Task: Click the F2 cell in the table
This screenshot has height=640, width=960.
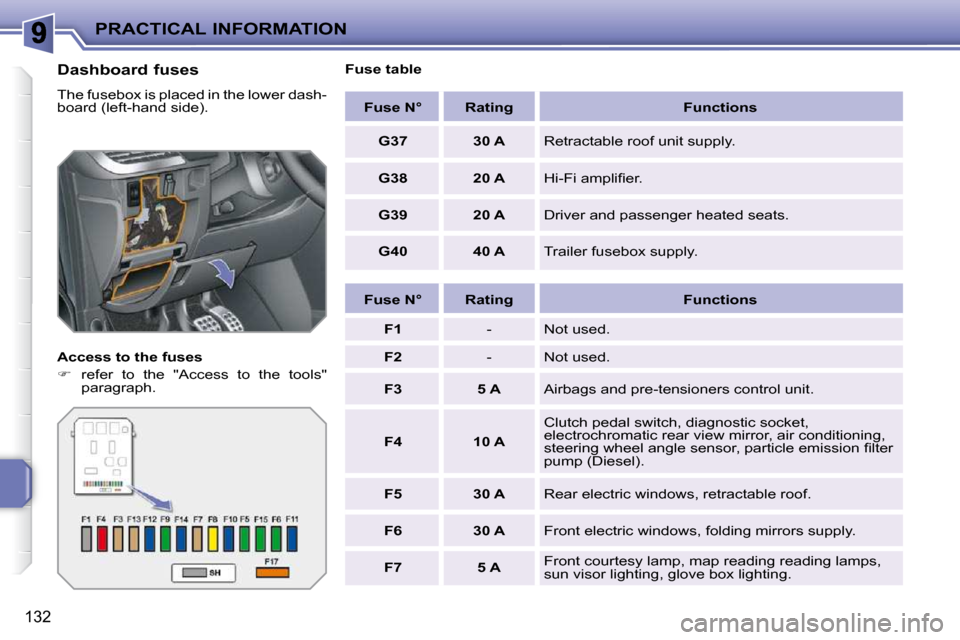Action: click(392, 357)
